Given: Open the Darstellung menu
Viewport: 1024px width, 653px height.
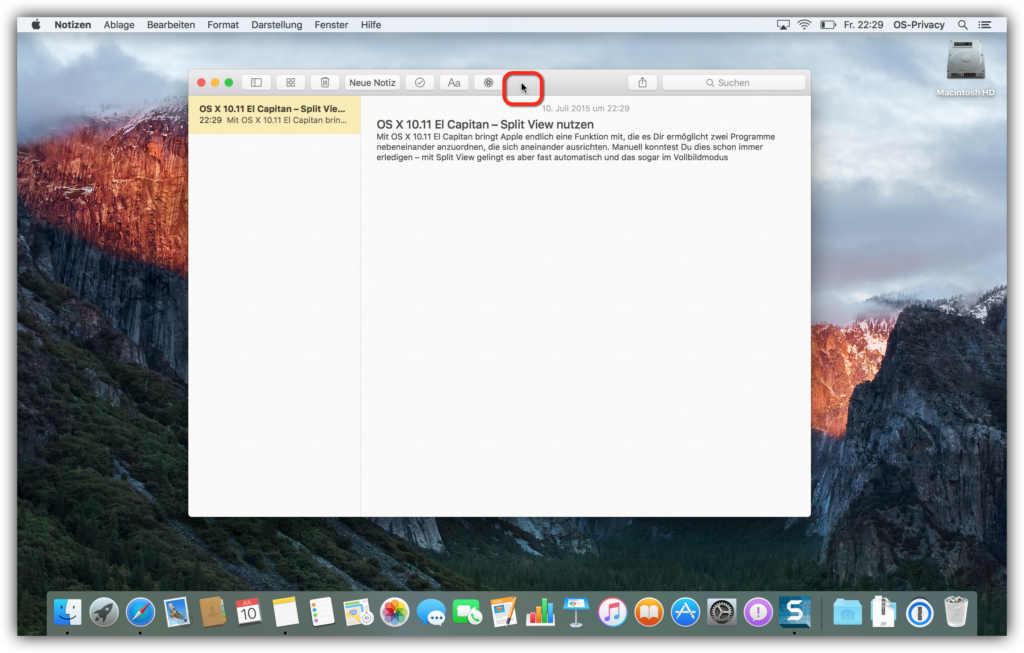Looking at the screenshot, I should pyautogui.click(x=276, y=25).
